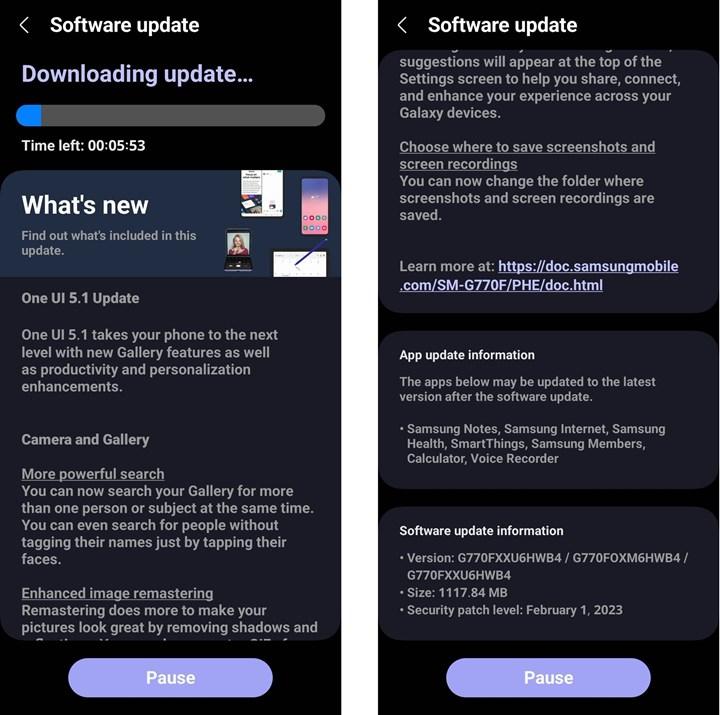Tap the Software update title on left
720x715 pixels.
(x=124, y=25)
